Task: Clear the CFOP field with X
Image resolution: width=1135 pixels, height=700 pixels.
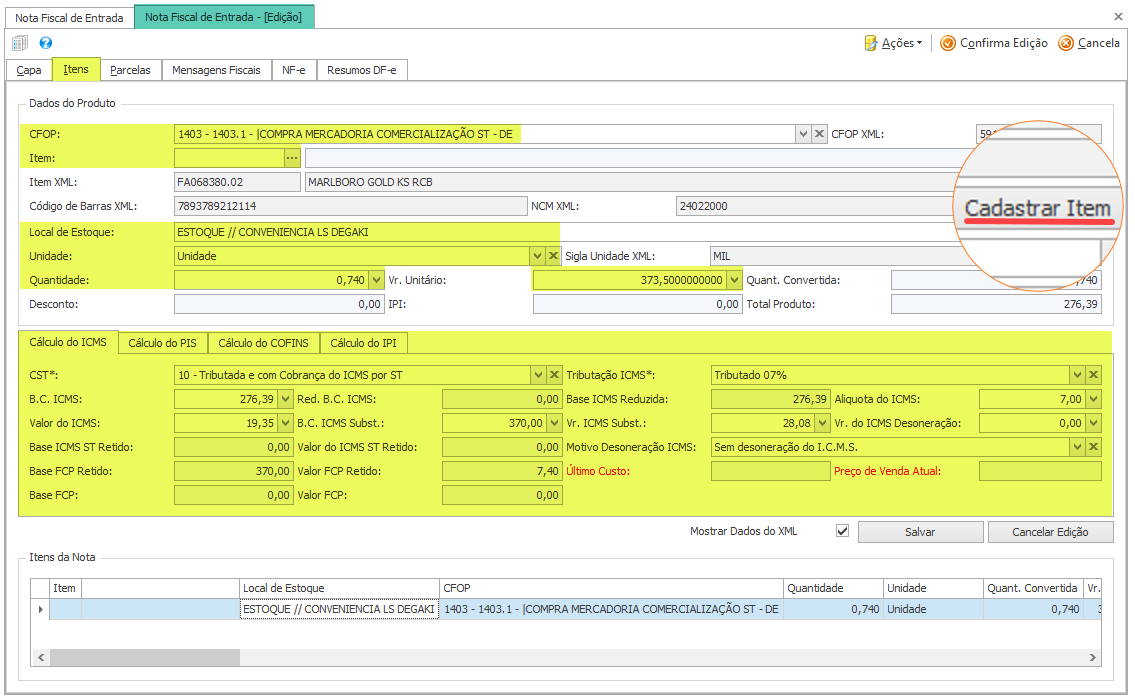Action: click(819, 134)
